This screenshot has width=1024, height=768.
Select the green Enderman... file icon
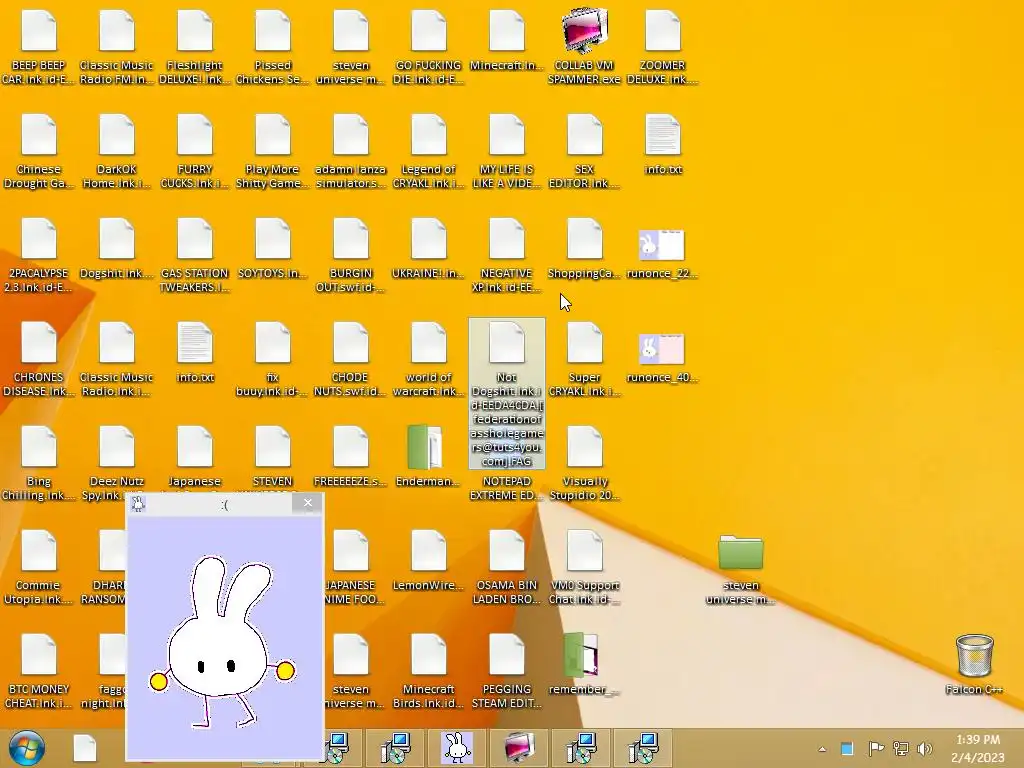click(x=426, y=456)
